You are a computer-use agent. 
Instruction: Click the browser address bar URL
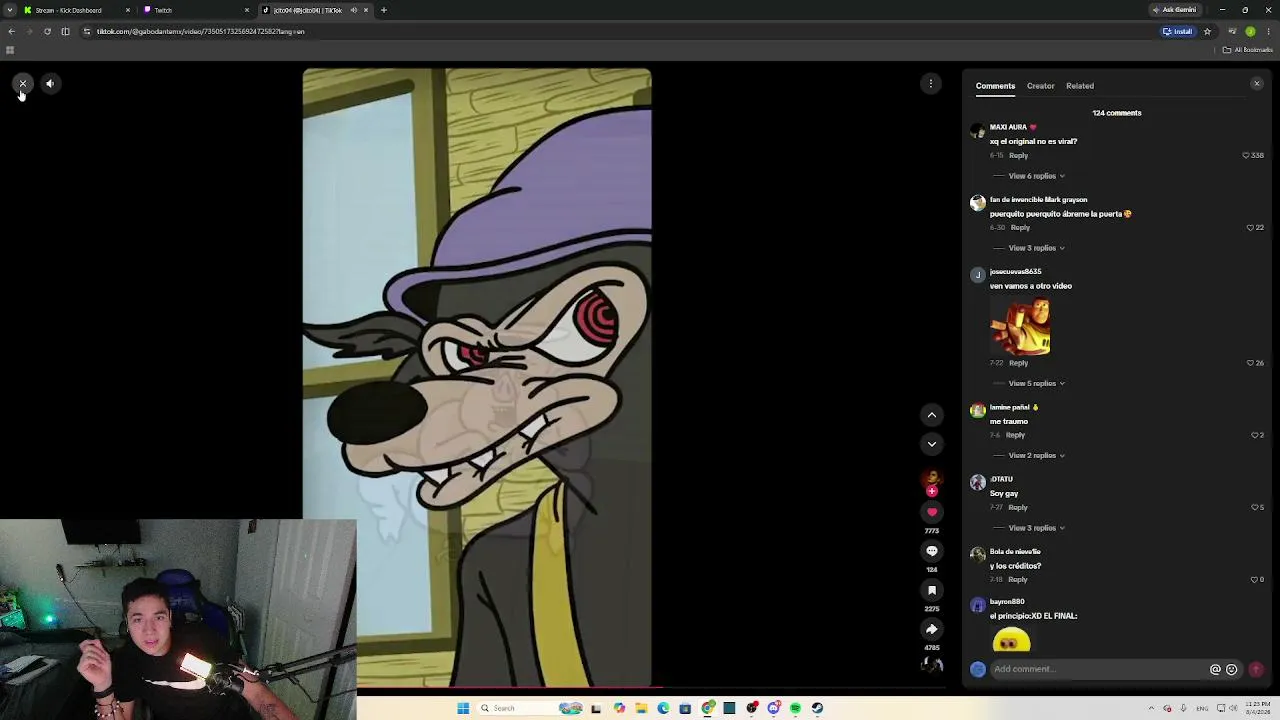click(200, 31)
